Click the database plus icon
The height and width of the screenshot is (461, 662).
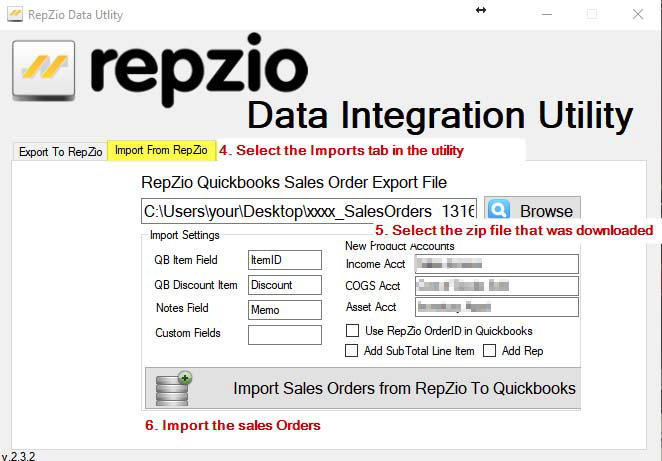tap(173, 389)
